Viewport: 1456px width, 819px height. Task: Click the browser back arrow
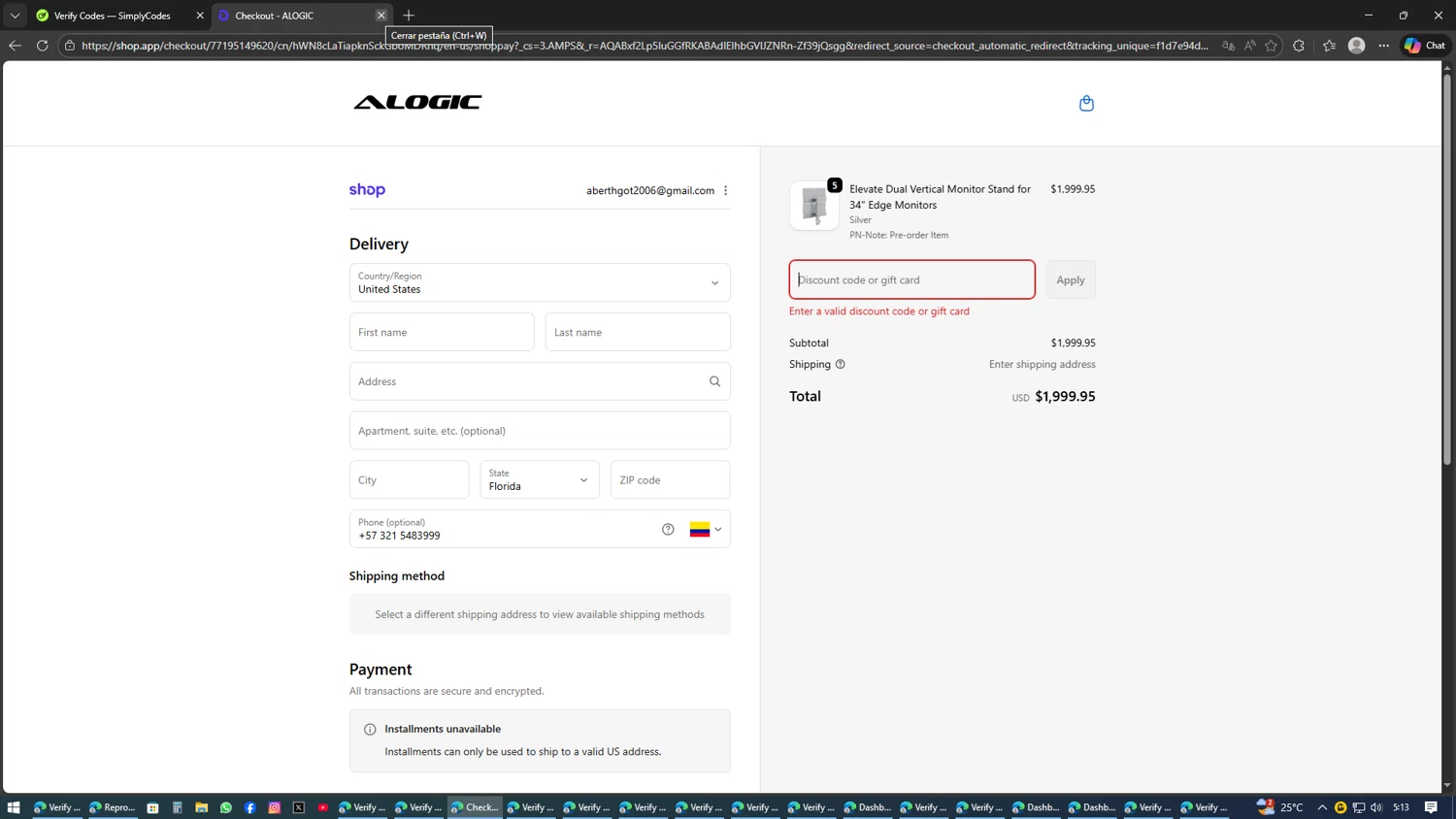(15, 46)
